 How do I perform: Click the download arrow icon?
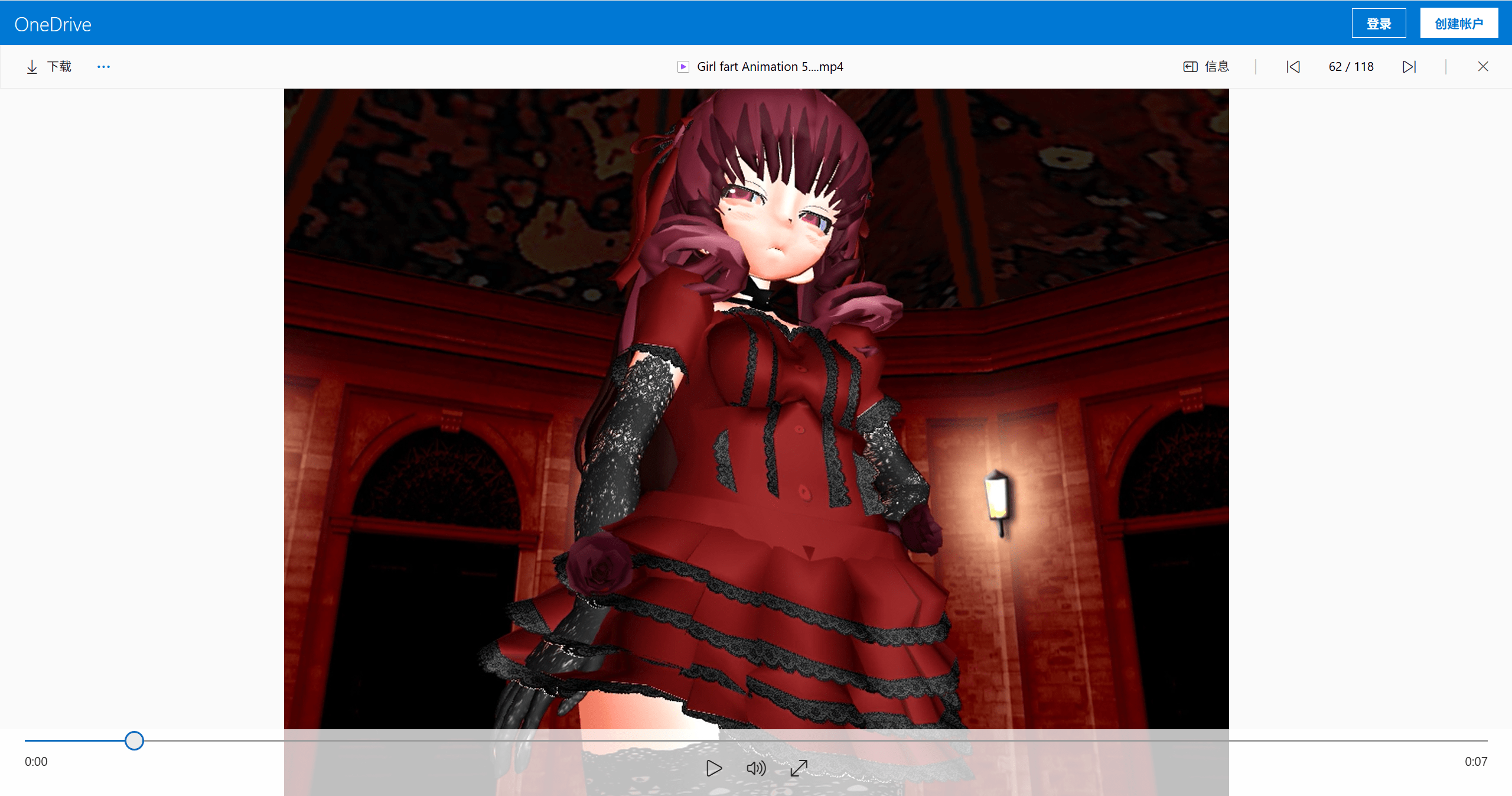[x=32, y=67]
